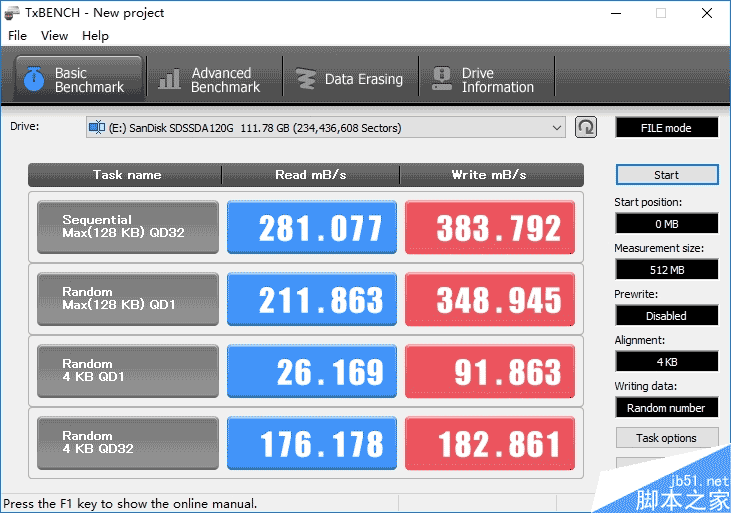731x513 pixels.
Task: Click the Drive Information disk icon
Action: pos(441,79)
